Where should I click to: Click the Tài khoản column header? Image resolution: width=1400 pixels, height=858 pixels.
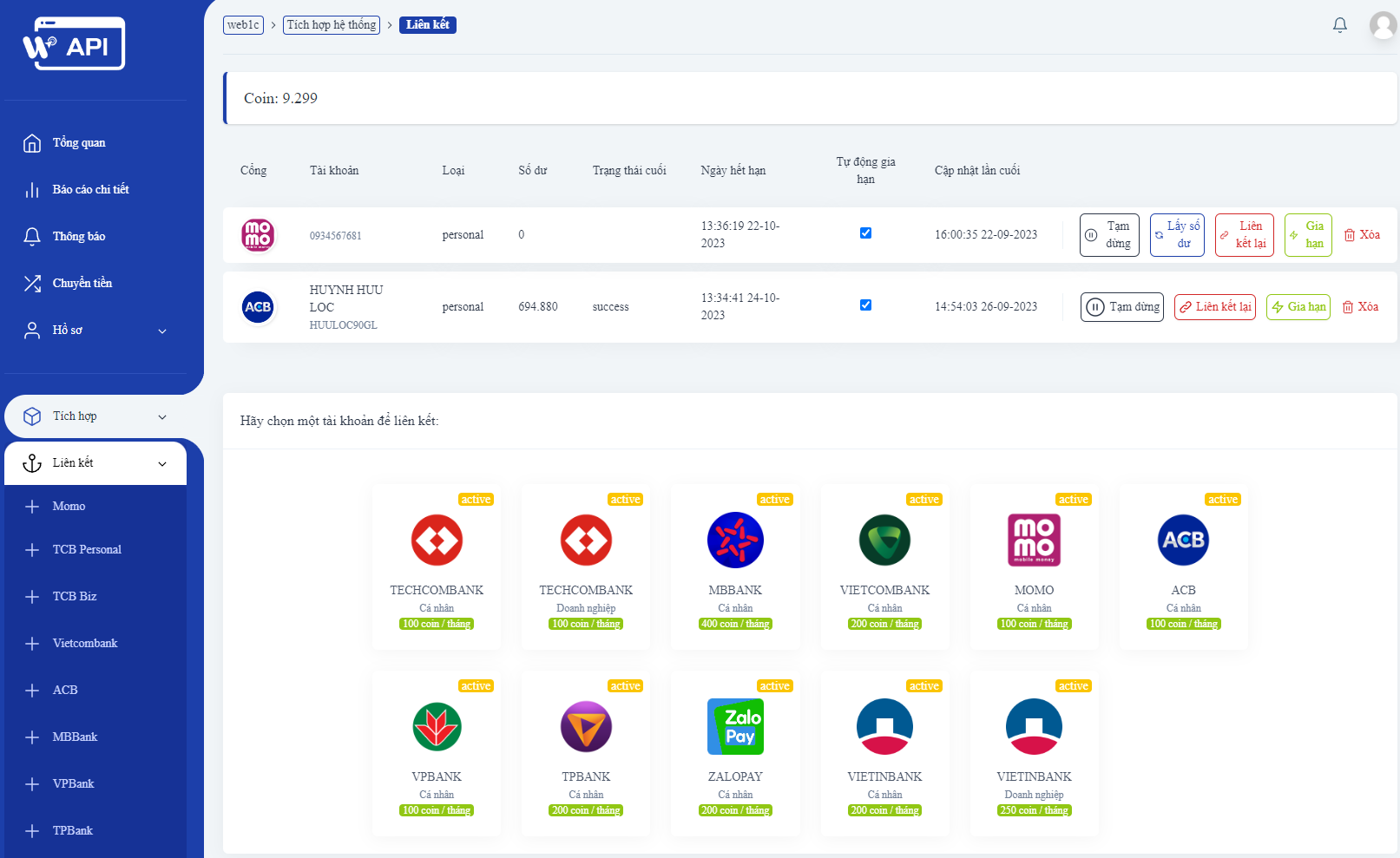click(x=334, y=171)
